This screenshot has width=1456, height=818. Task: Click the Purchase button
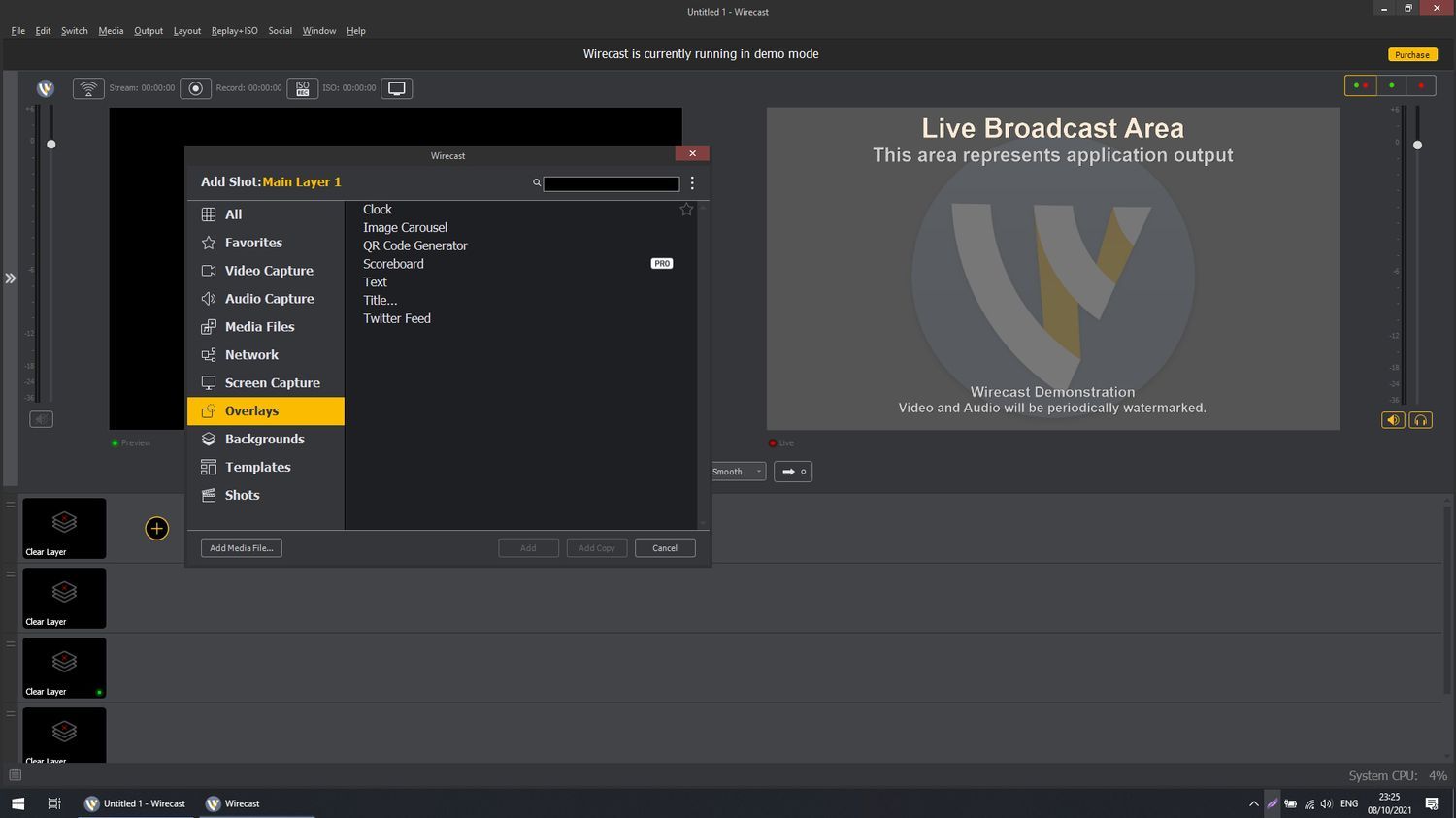1412,54
